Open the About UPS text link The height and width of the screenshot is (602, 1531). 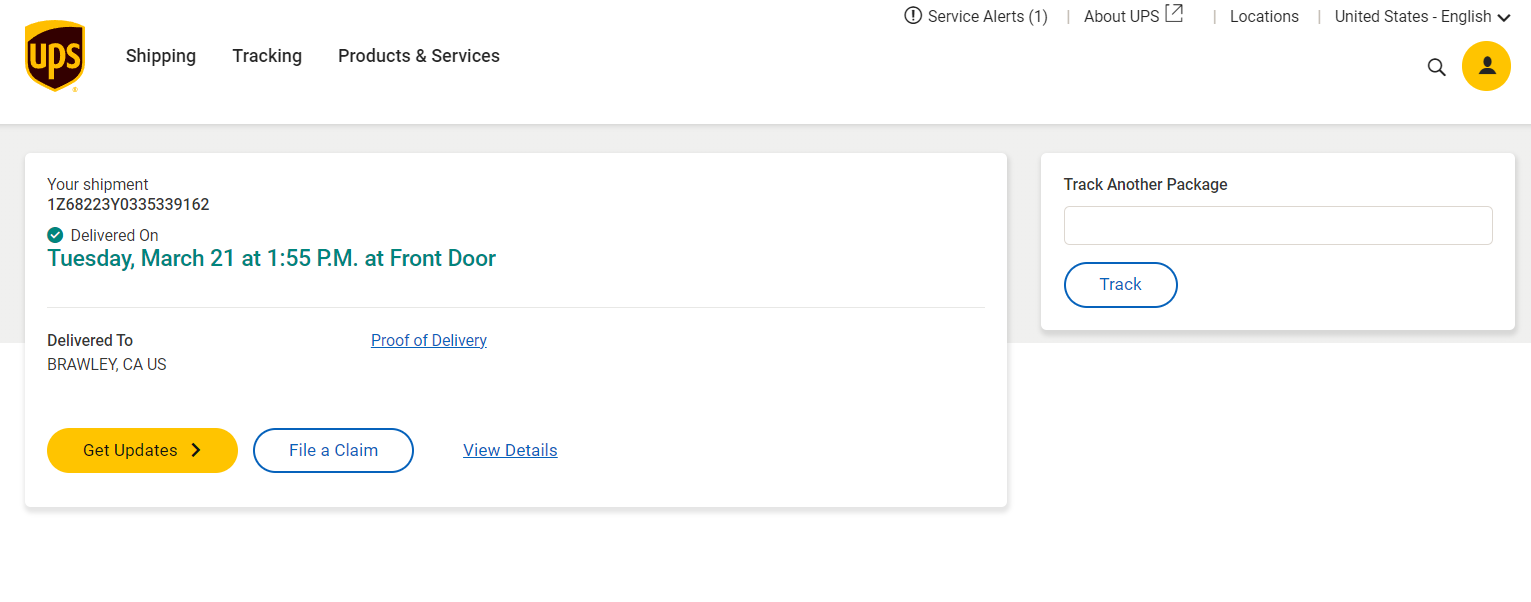click(x=1121, y=17)
